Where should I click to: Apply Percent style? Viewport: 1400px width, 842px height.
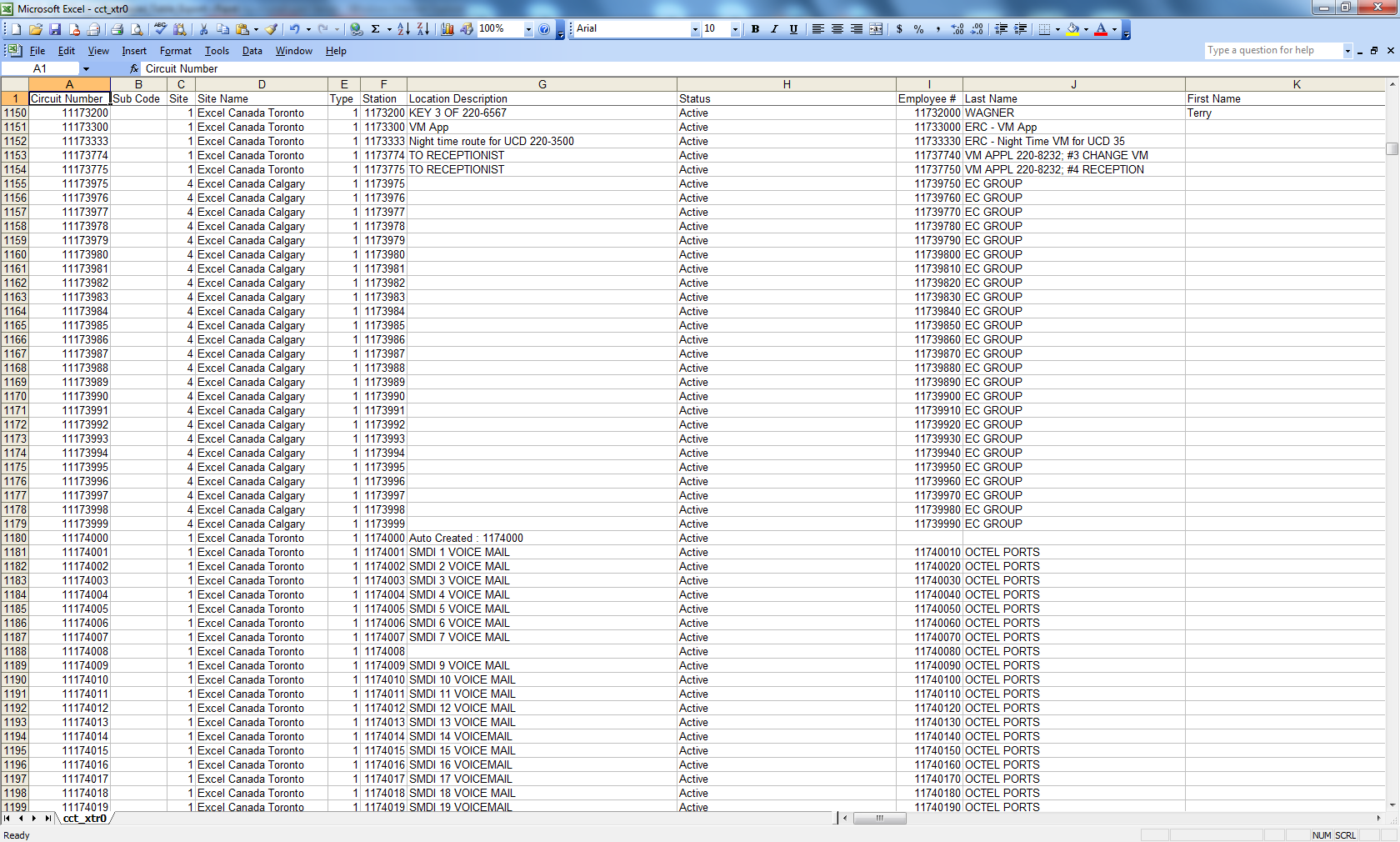tap(918, 29)
